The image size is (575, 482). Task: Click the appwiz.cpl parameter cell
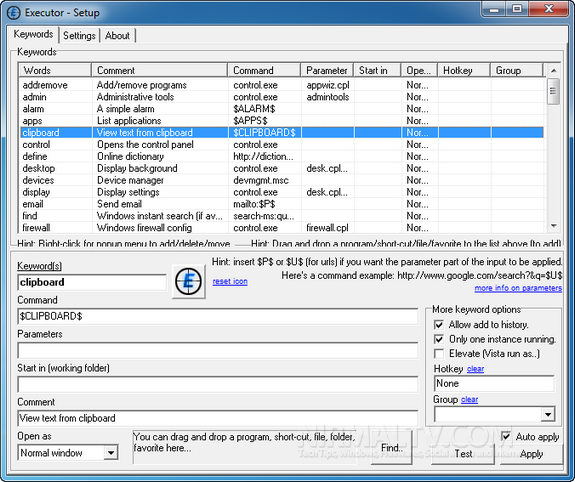click(x=328, y=85)
